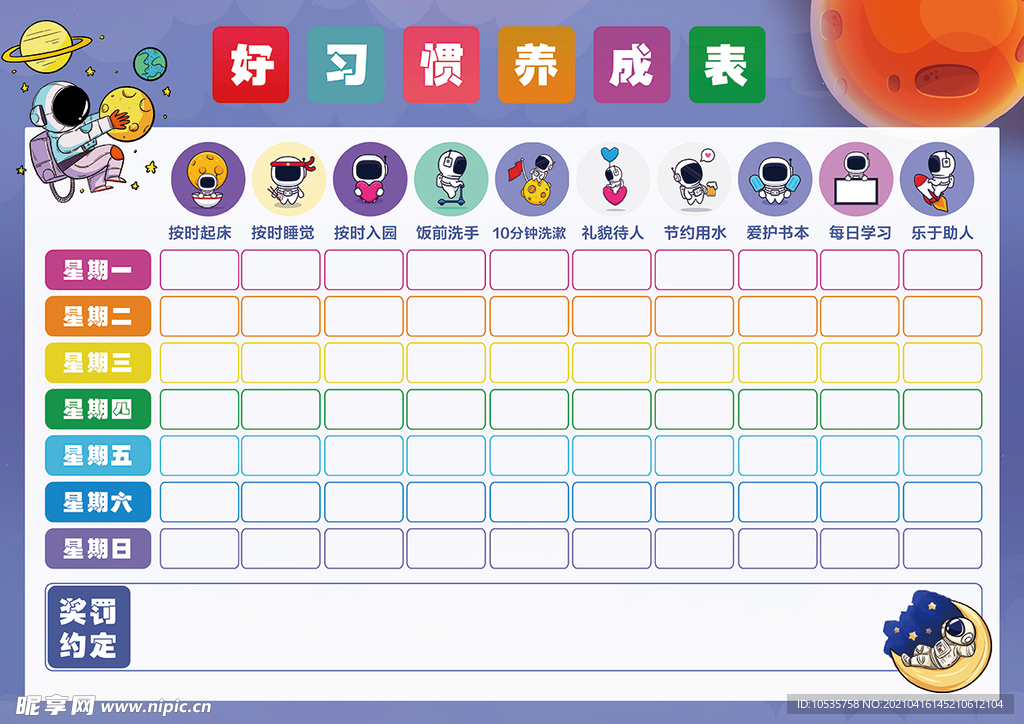
Task: Click the 乐于助人 rocket astronaut icon
Action: point(937,180)
